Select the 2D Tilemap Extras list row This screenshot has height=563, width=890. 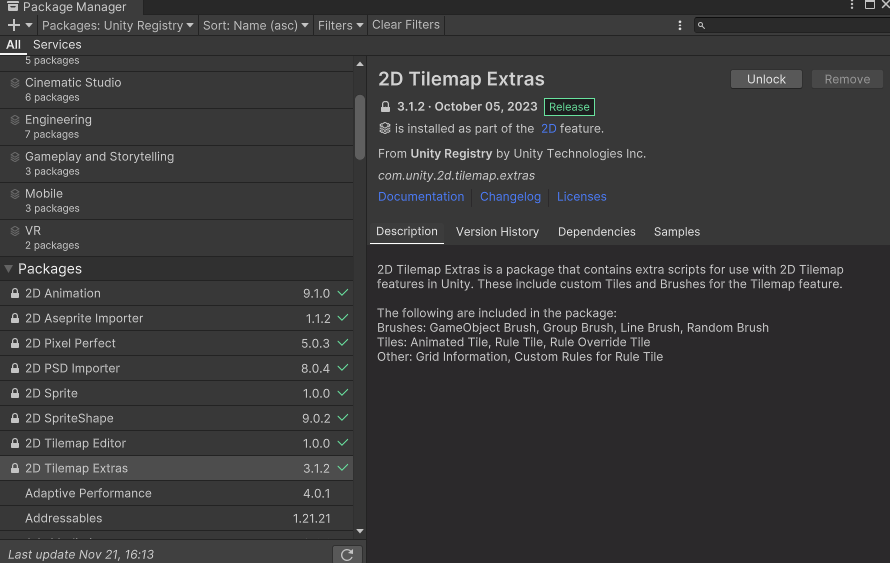177,468
